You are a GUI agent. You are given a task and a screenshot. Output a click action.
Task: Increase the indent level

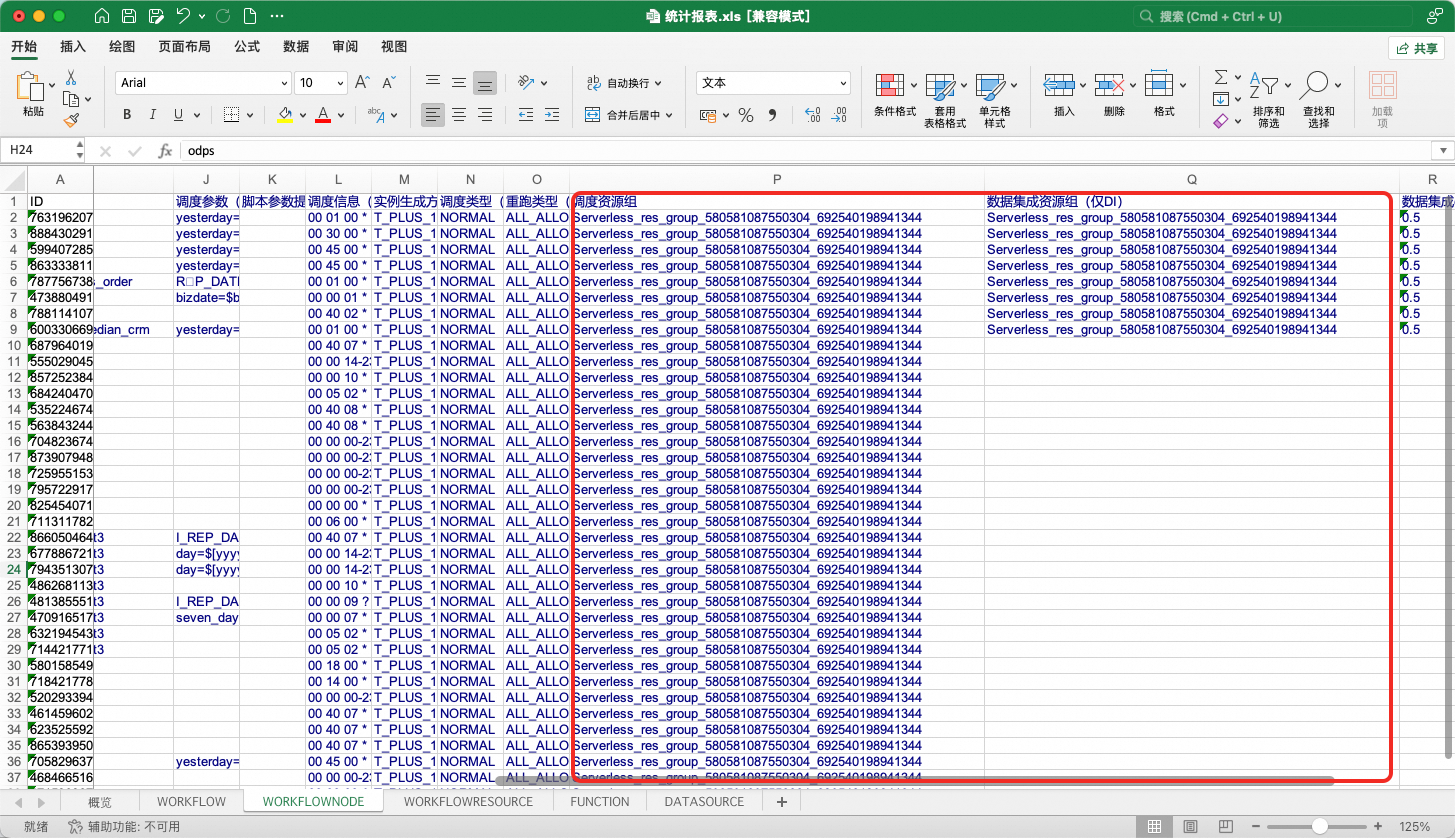click(x=552, y=115)
